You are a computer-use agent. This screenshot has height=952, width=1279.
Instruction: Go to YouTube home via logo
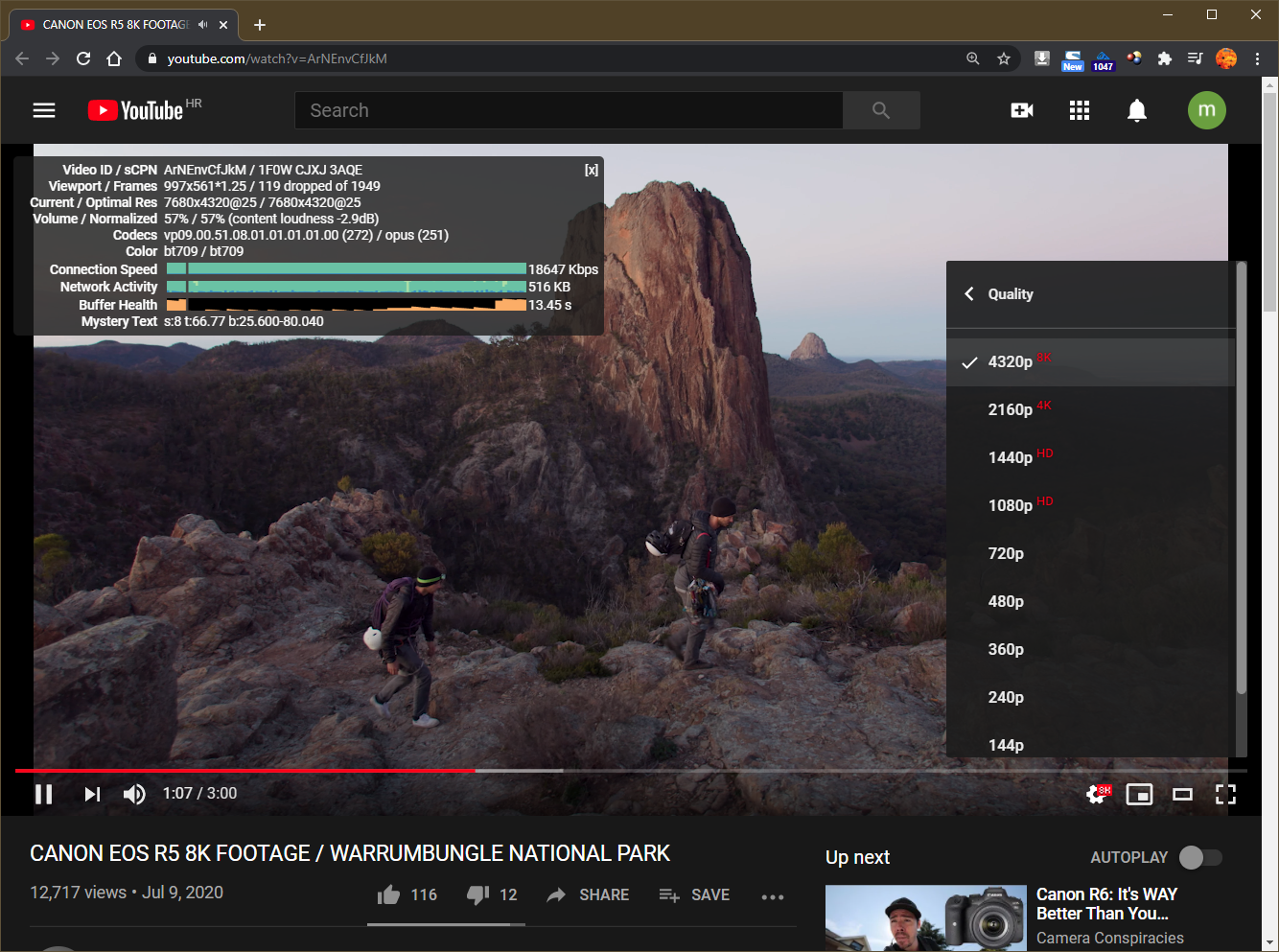point(135,110)
